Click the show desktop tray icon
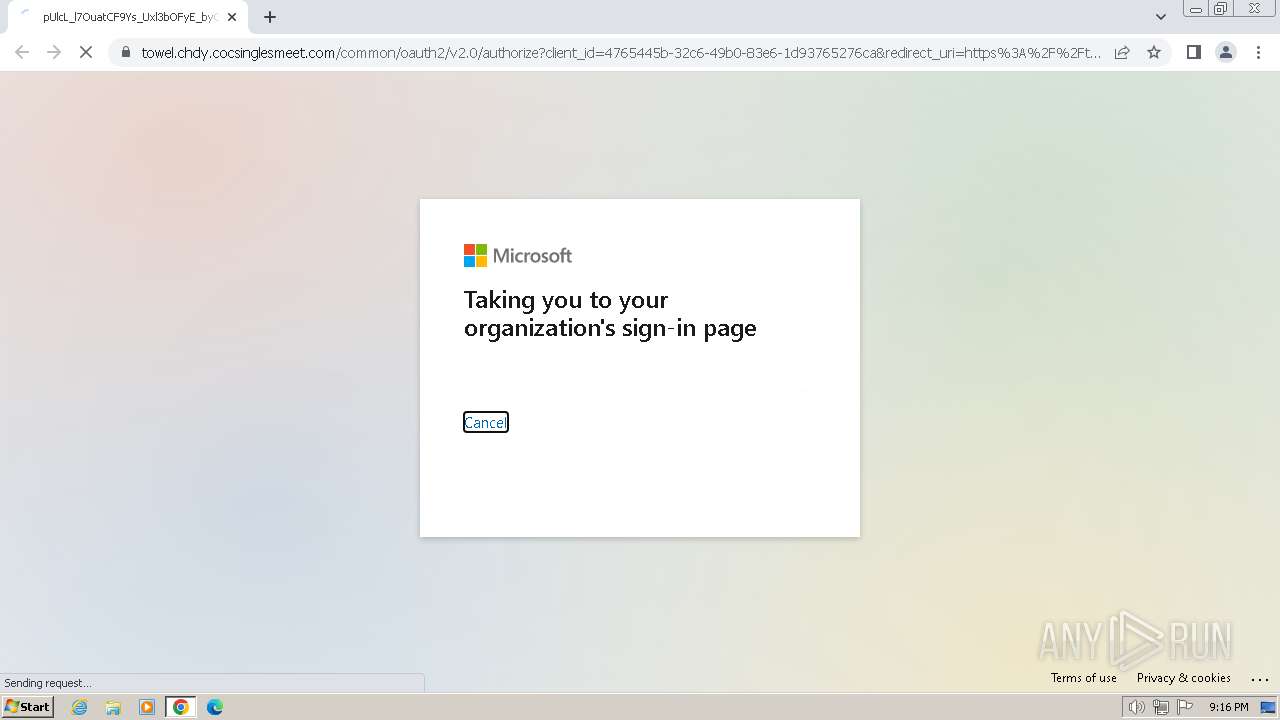 [x=1268, y=707]
